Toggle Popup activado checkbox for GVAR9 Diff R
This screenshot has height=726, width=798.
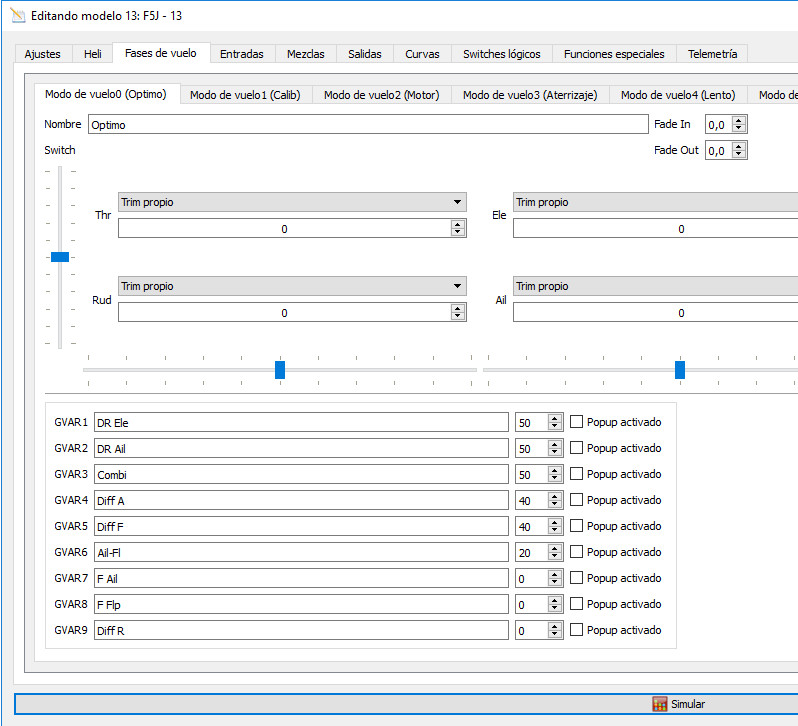[x=576, y=630]
